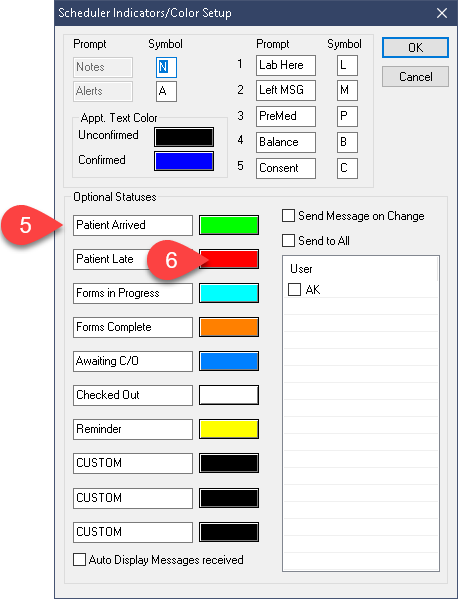
Task: Click the OK button
Action: pos(415,48)
